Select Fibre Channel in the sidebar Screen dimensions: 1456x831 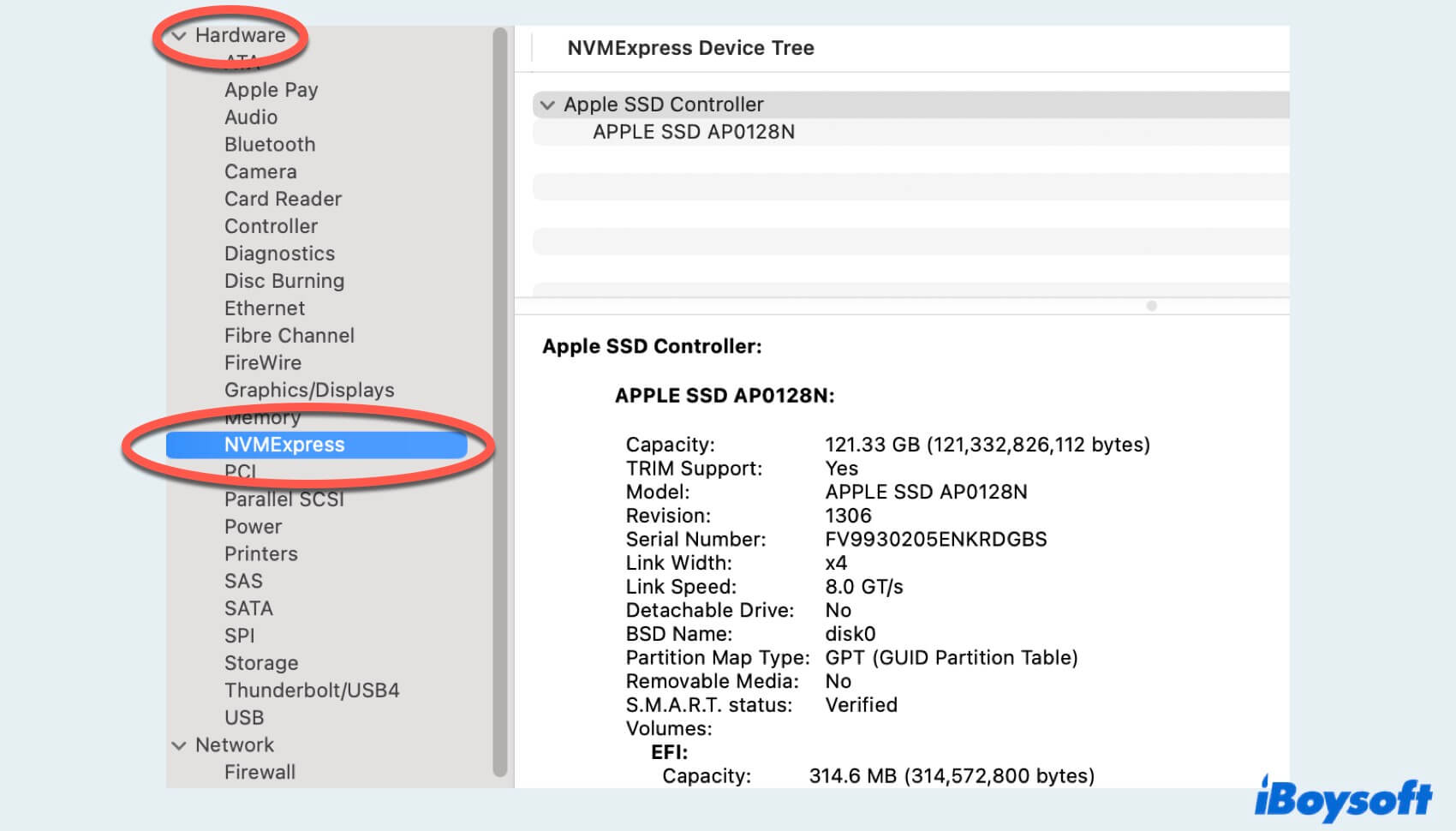pyautogui.click(x=289, y=336)
